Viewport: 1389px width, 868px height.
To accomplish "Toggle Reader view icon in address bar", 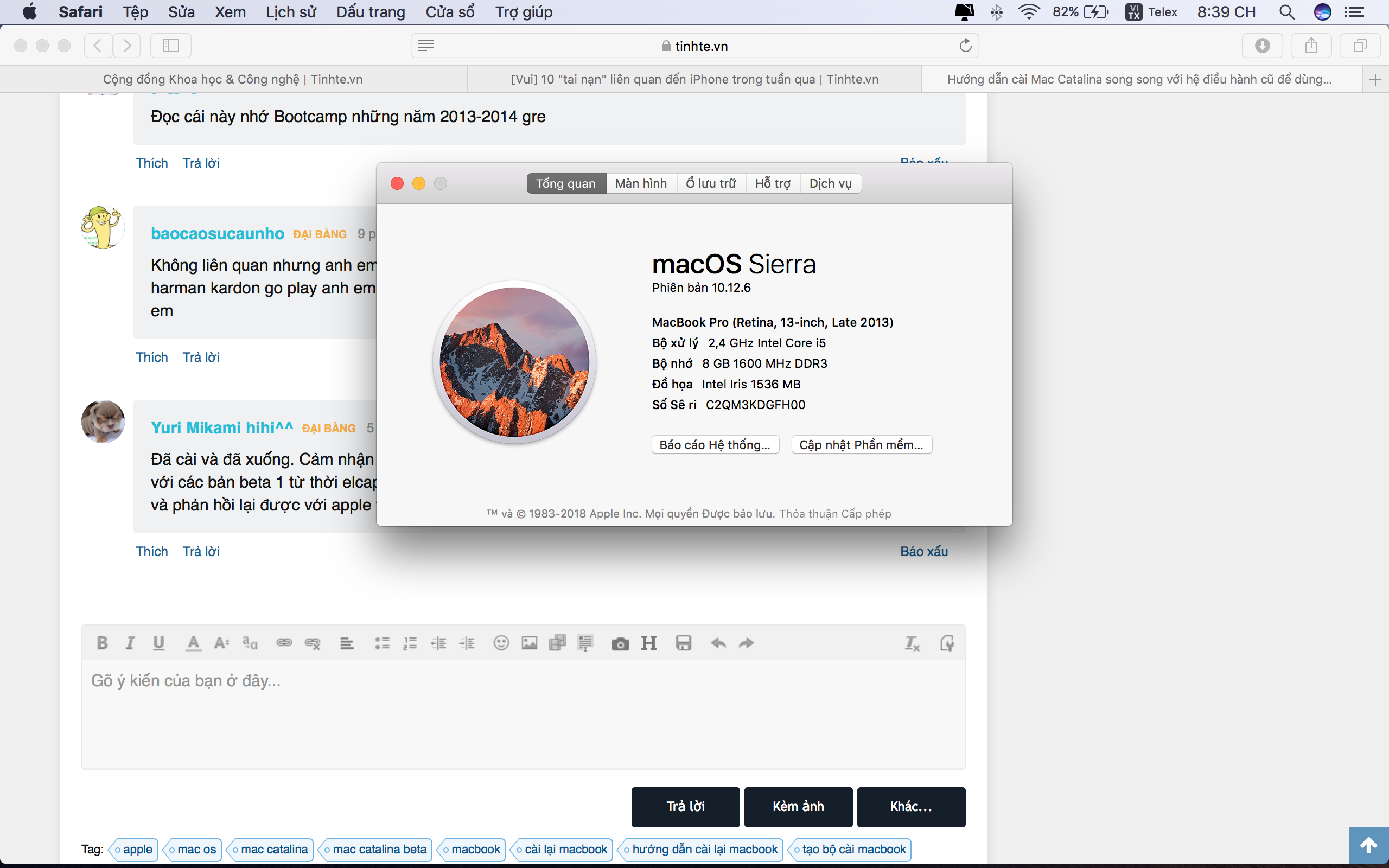I will 426,46.
